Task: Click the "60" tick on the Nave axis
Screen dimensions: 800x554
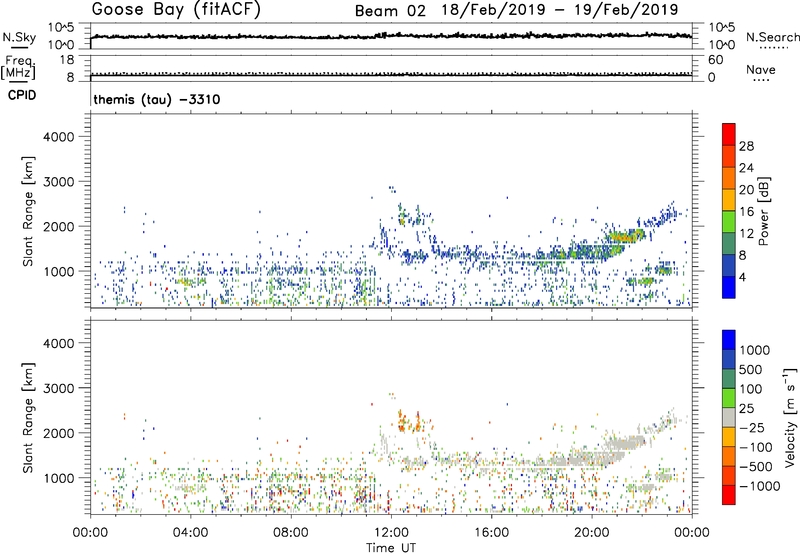Action: (x=715, y=60)
